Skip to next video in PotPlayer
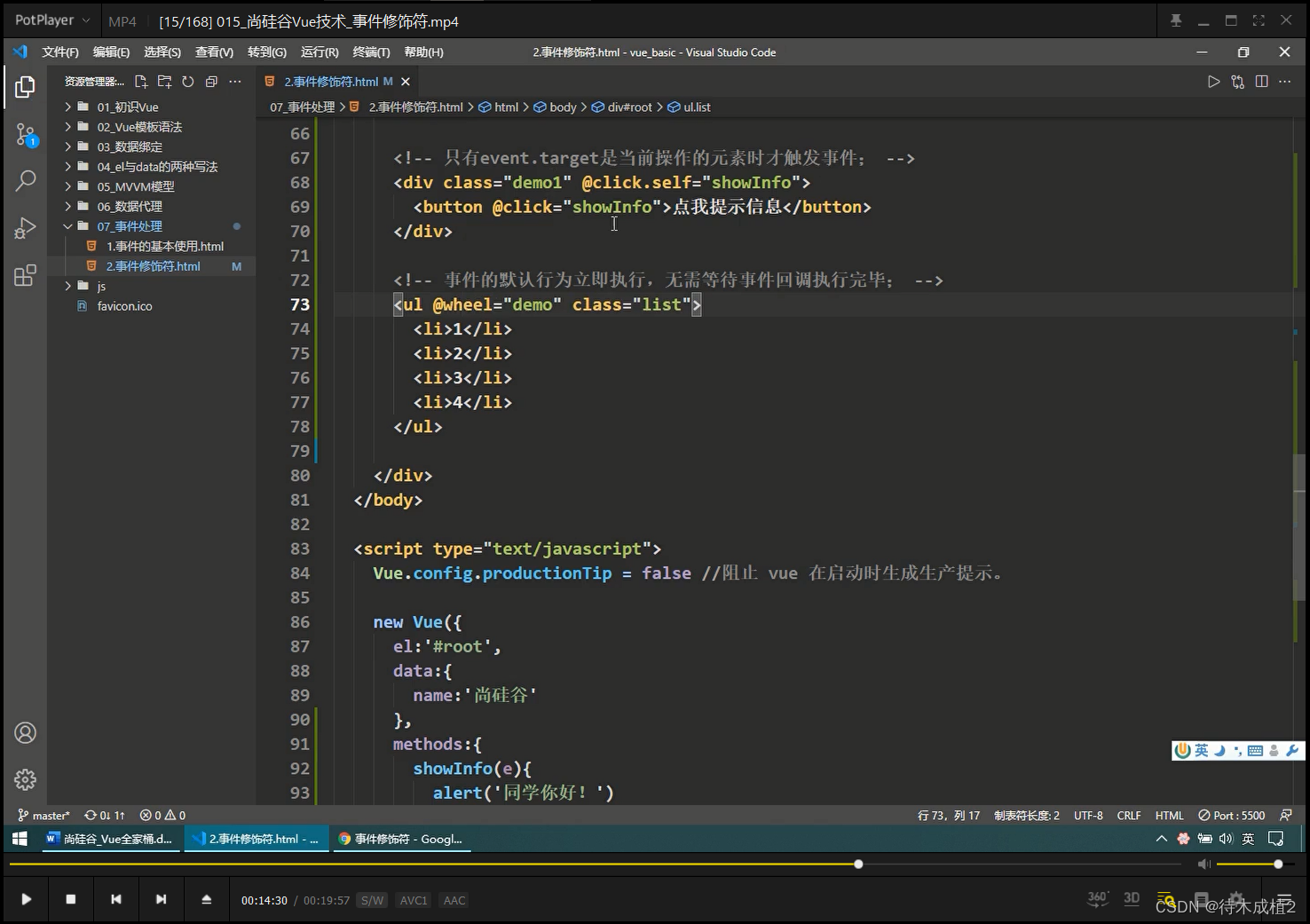This screenshot has width=1310, height=924. point(161,899)
